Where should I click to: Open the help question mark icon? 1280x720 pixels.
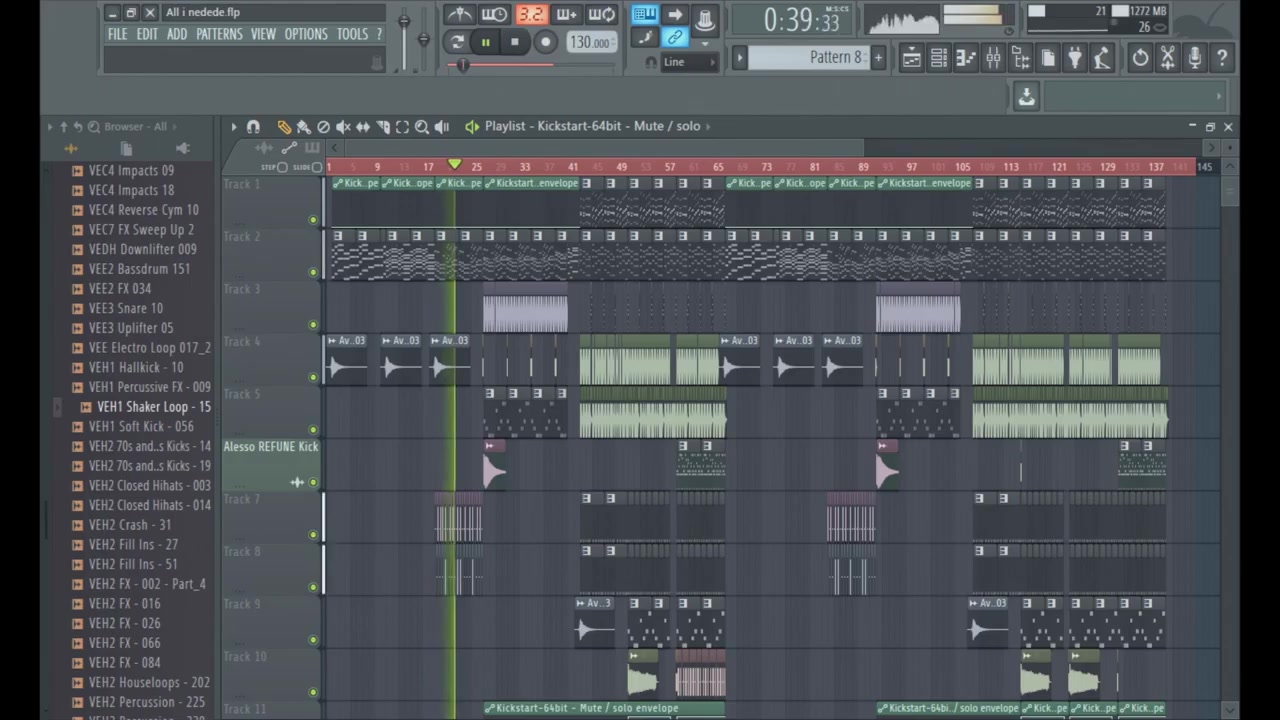coord(1222,58)
